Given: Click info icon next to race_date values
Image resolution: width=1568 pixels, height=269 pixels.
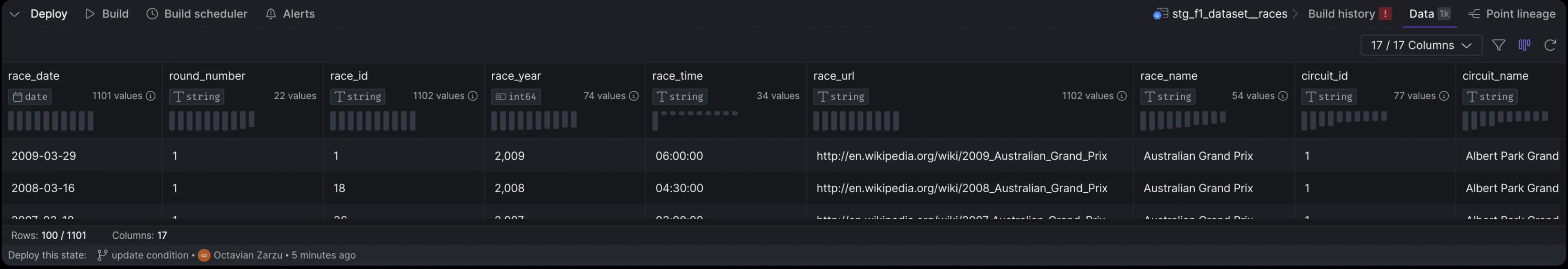Looking at the screenshot, I should 150,96.
